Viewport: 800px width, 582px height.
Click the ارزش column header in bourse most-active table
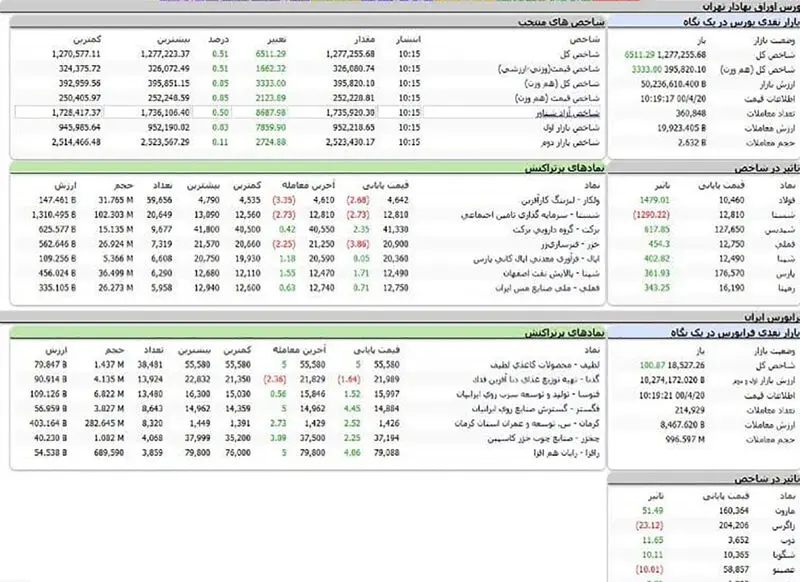click(x=65, y=185)
